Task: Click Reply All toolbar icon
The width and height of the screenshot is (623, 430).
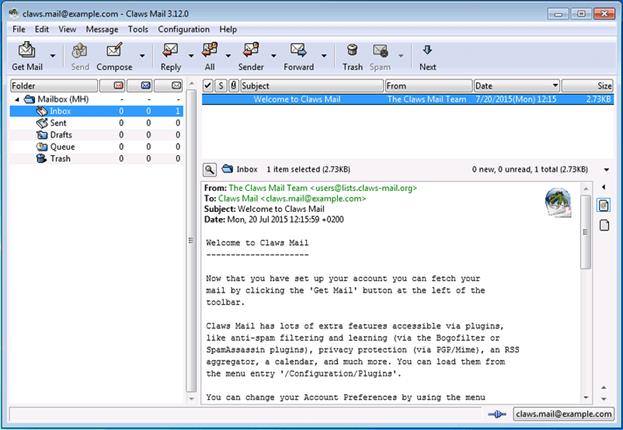Action: pyautogui.click(x=210, y=56)
